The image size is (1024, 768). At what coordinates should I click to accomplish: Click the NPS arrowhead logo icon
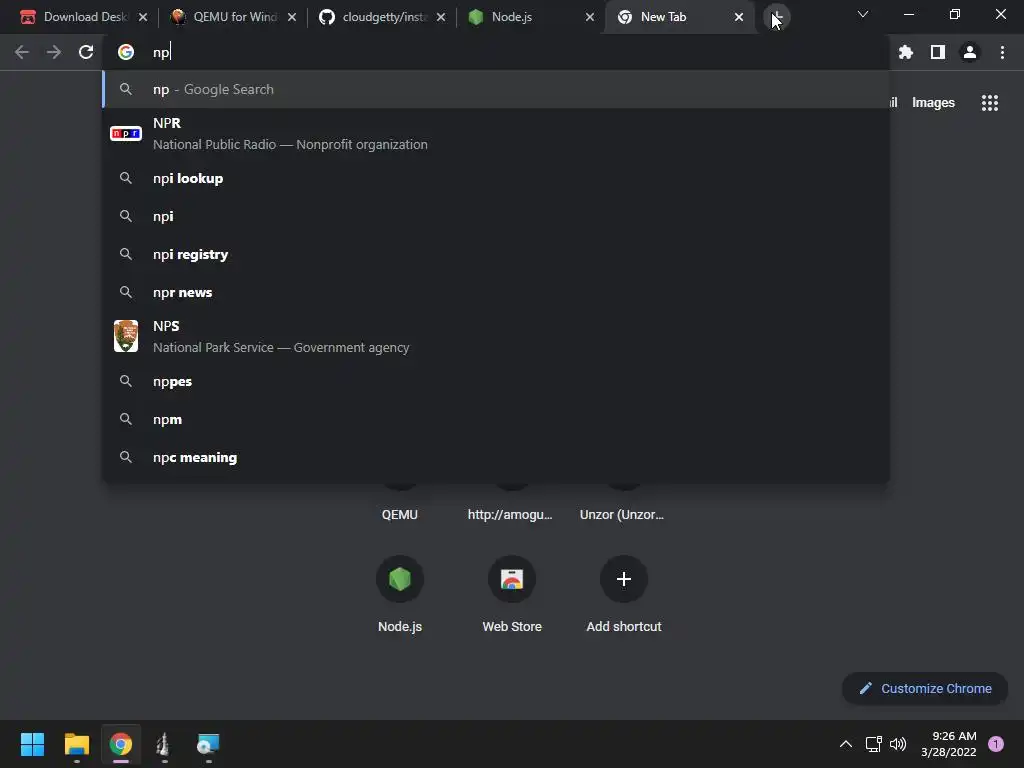[x=125, y=336]
